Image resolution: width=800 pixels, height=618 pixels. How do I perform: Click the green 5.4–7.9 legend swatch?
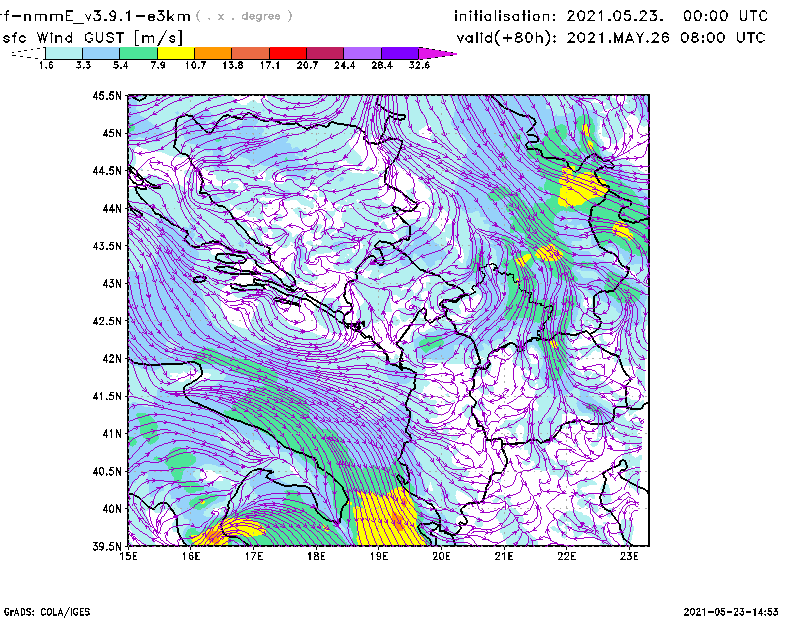click(138, 54)
